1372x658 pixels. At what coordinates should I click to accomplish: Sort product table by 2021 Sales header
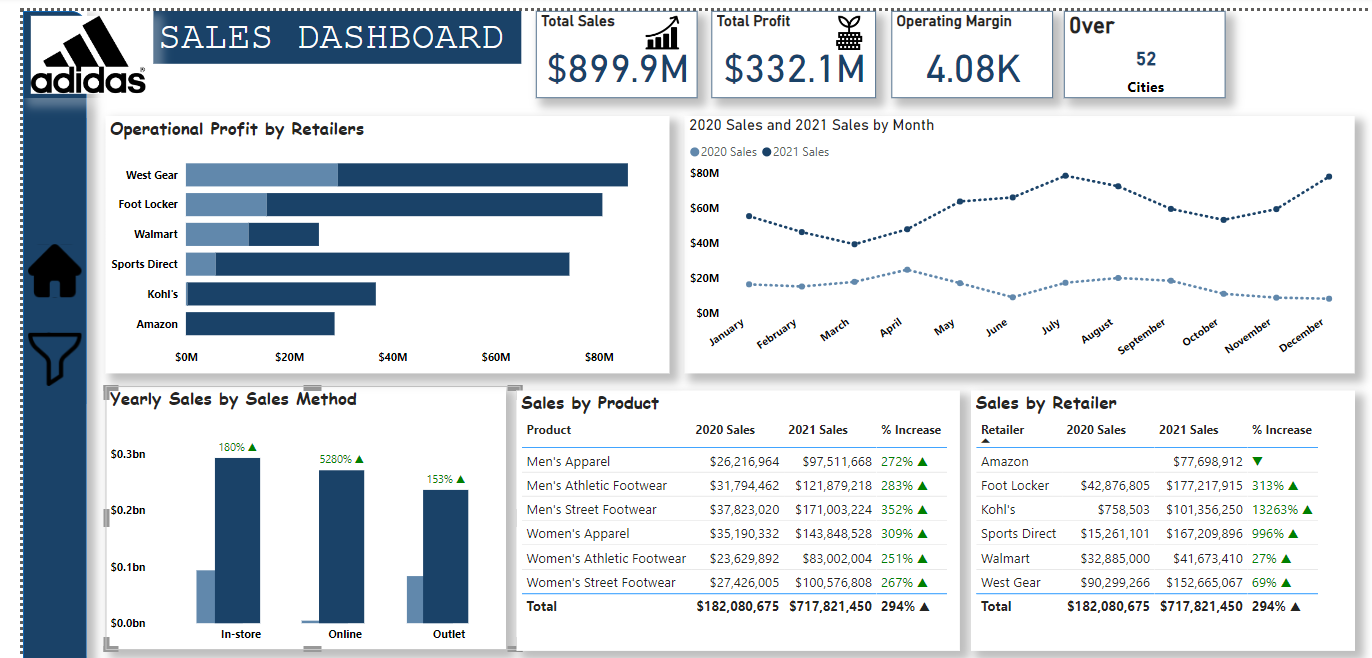pyautogui.click(x=817, y=430)
